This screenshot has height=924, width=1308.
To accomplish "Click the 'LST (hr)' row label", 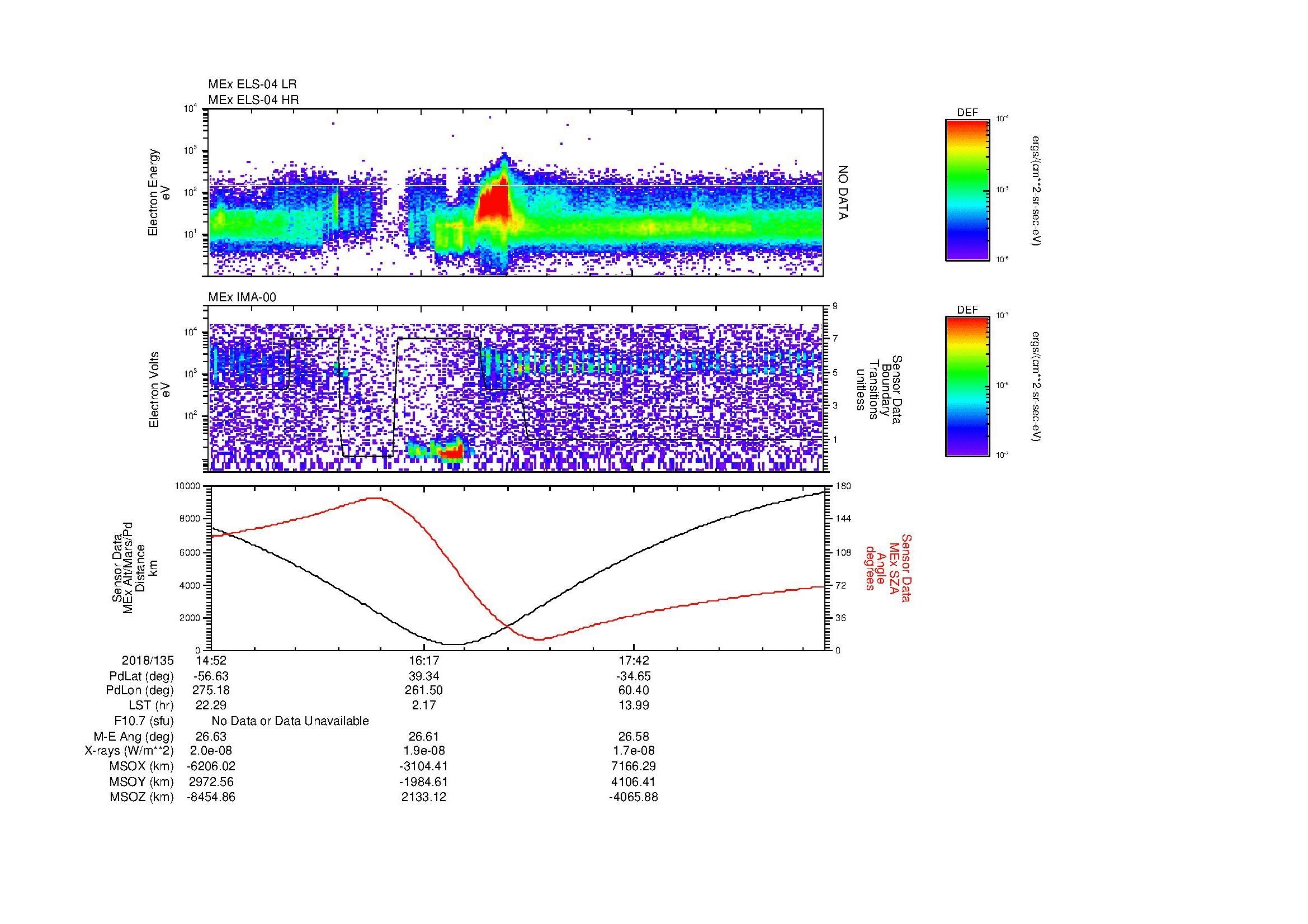I will click(x=151, y=705).
